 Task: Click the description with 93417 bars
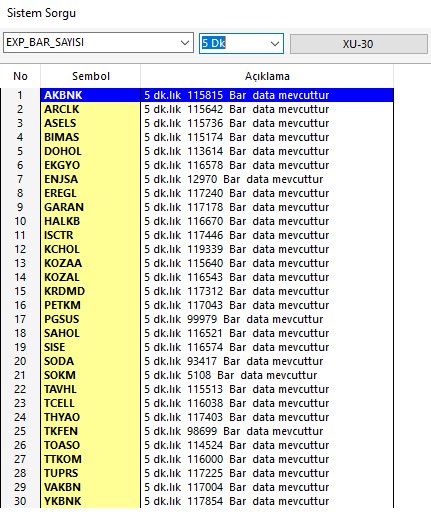(233, 361)
